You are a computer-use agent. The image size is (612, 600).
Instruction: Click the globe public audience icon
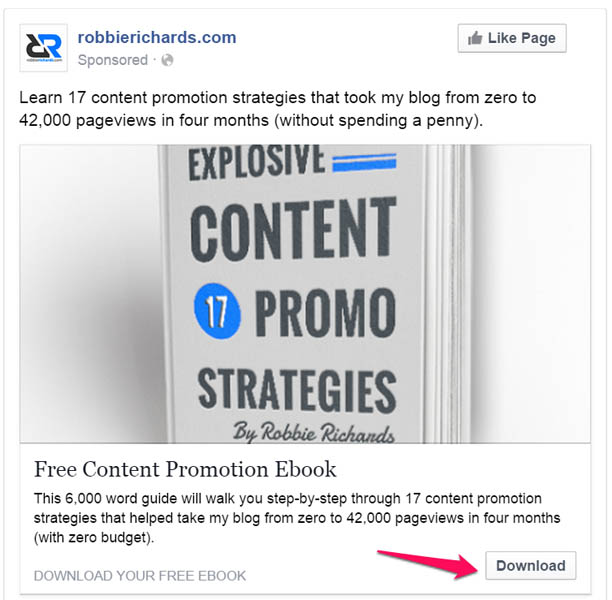[x=167, y=60]
